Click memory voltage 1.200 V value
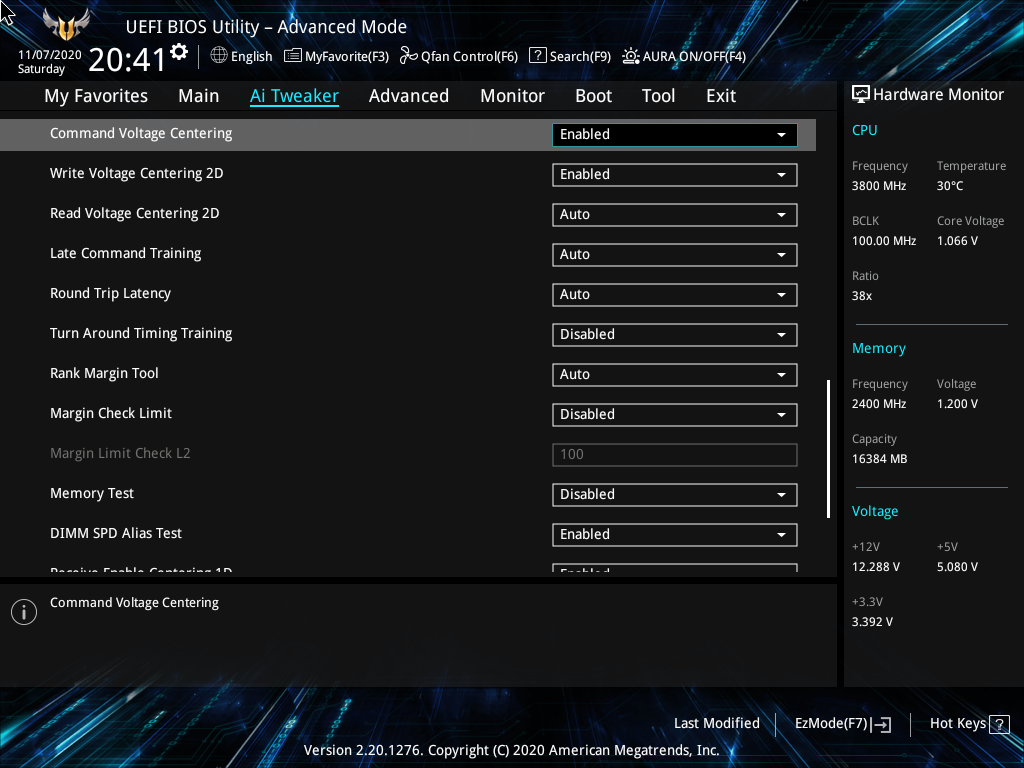Viewport: 1024px width, 768px height. click(x=957, y=404)
